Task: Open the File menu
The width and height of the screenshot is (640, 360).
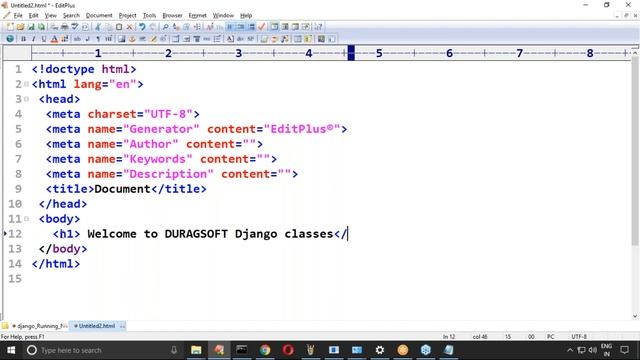Action: click(18, 16)
